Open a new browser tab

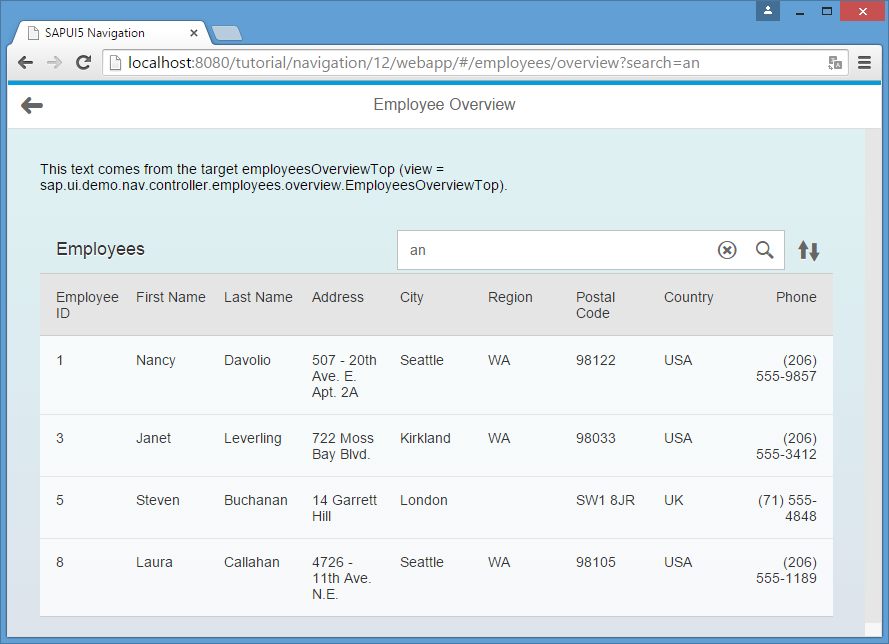(227, 33)
